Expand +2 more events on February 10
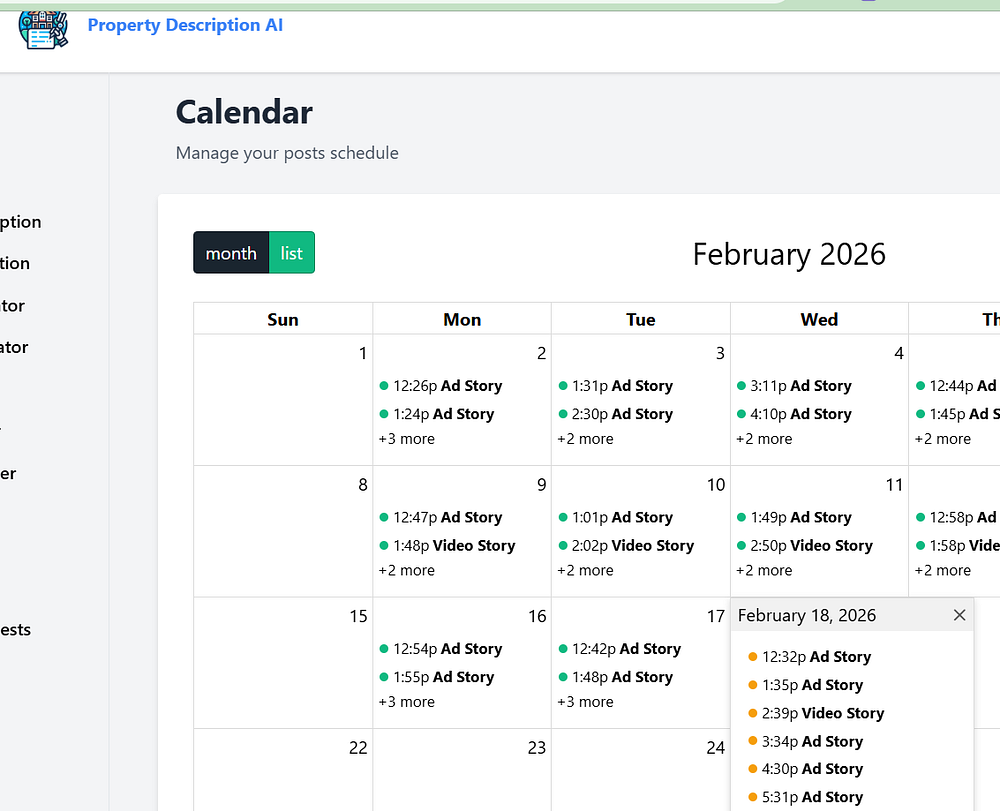1000x811 pixels. click(x=585, y=570)
